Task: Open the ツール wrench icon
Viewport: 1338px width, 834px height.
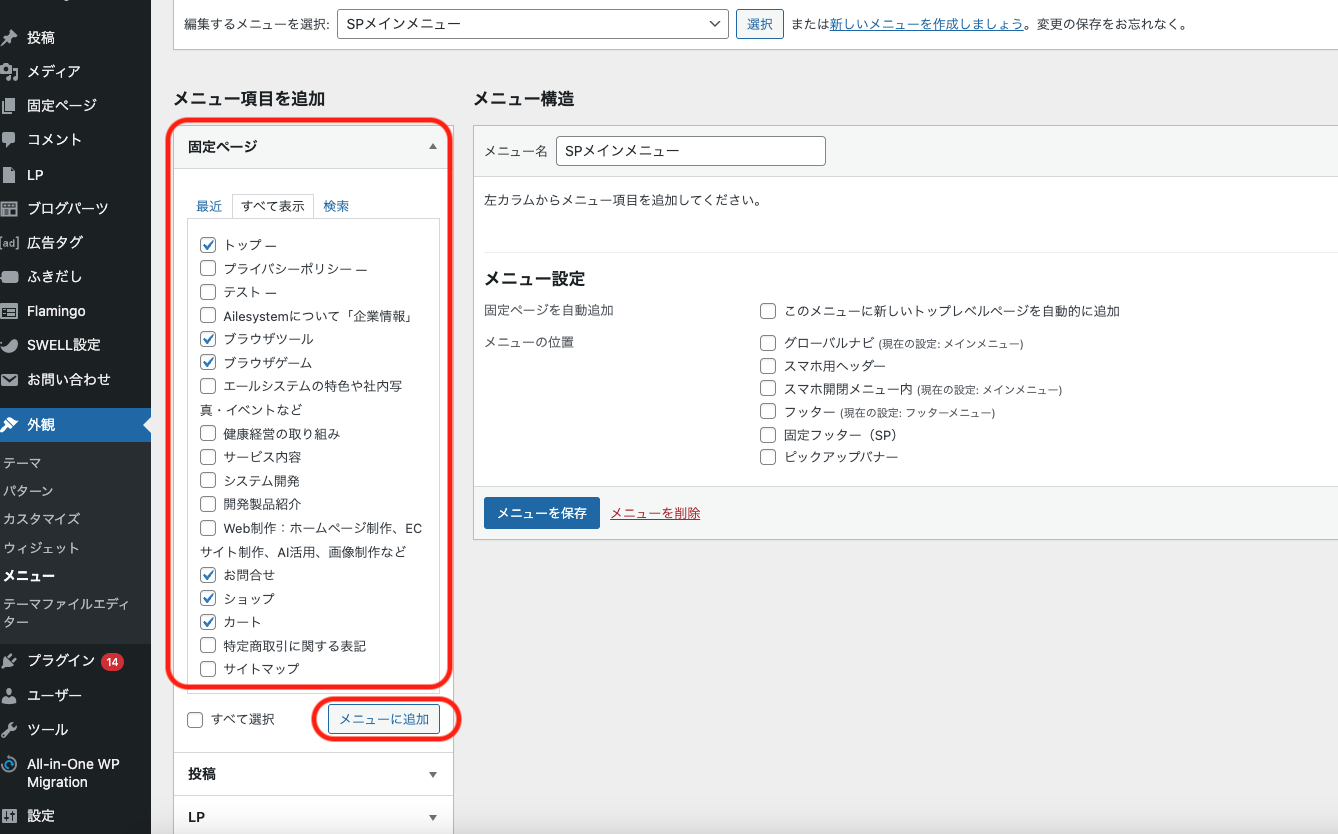Action: [9, 730]
